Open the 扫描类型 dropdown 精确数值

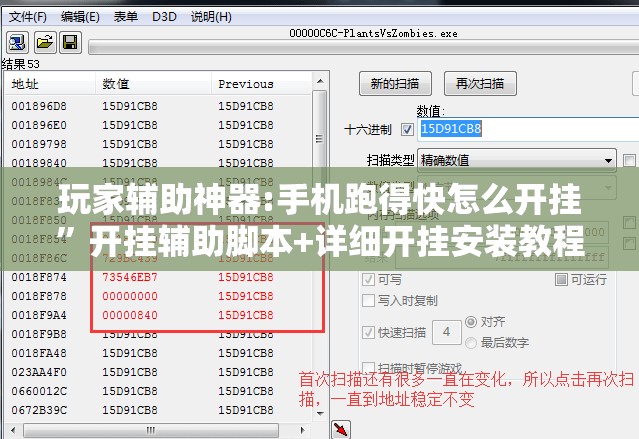517,160
